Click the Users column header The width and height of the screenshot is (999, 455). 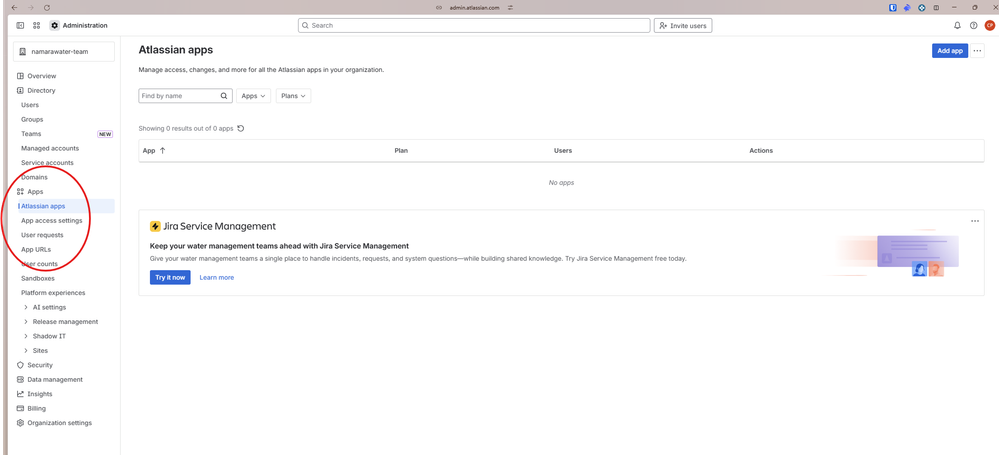point(563,150)
